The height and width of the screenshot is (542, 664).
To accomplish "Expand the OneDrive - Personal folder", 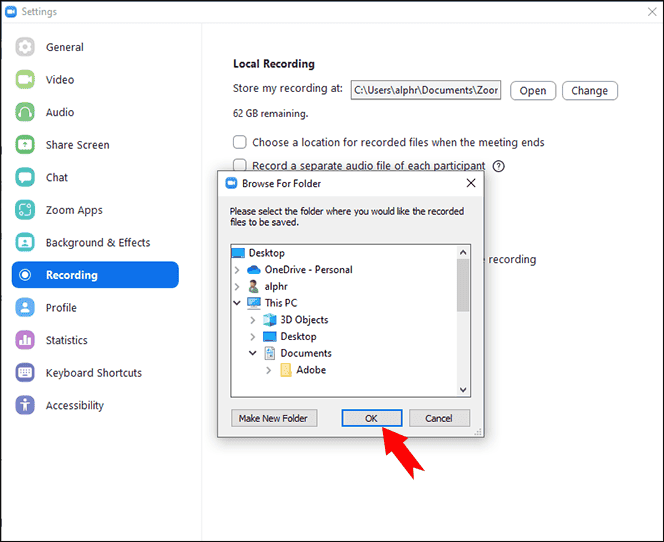I will click(237, 270).
